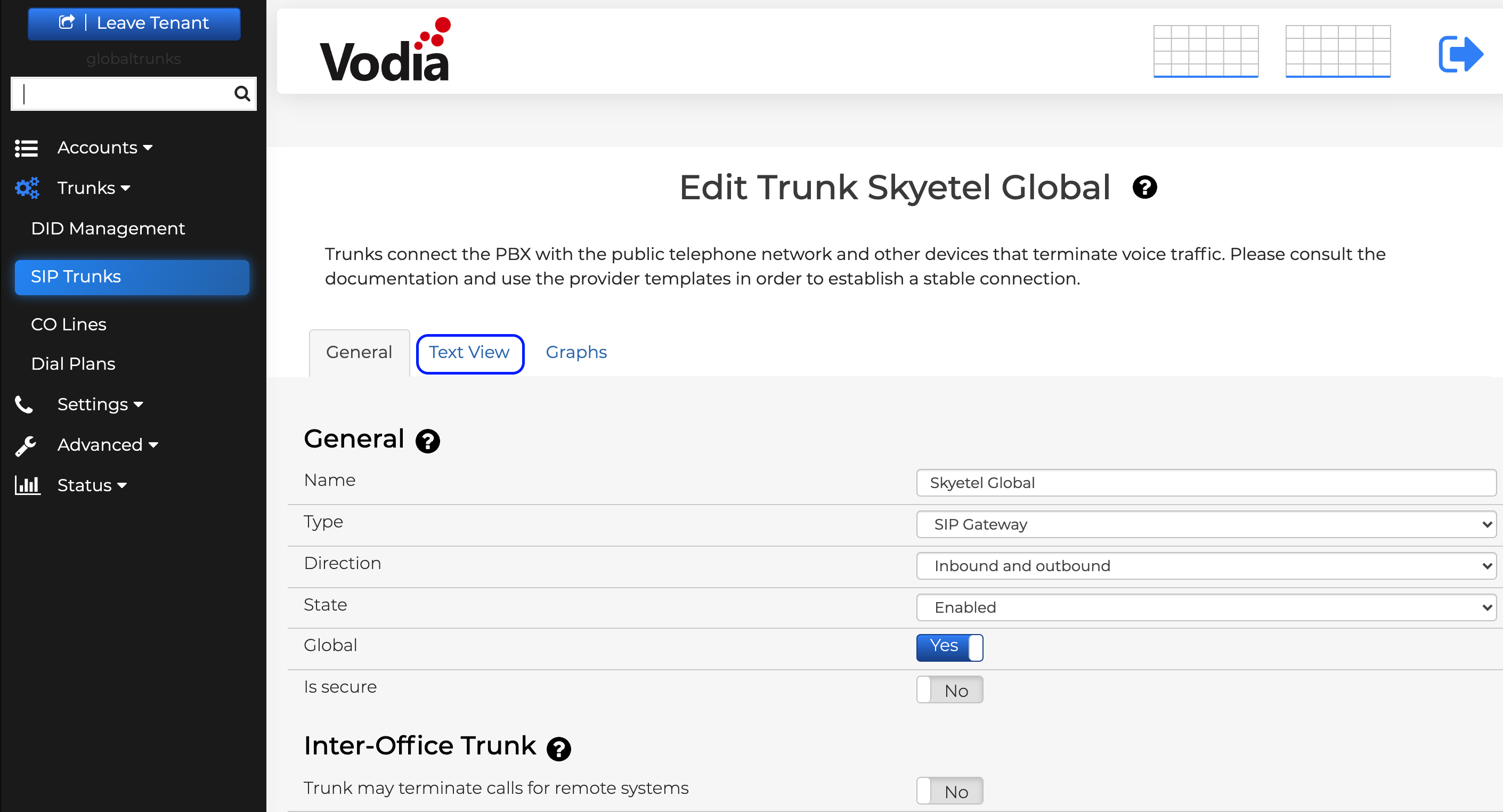Click the first grid panel in header
1503x812 pixels.
(x=1205, y=51)
